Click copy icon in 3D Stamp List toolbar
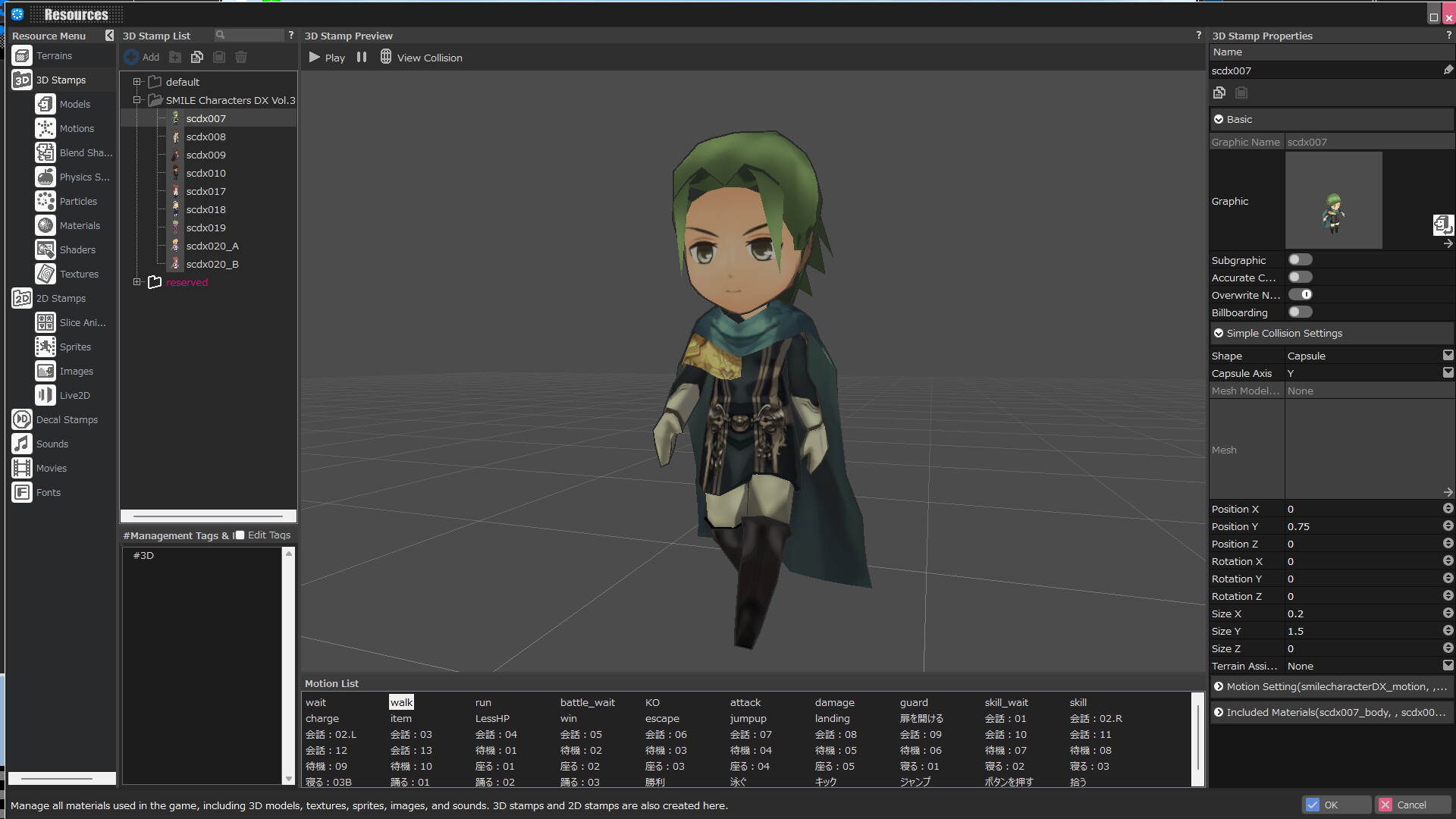This screenshot has height=819, width=1456. (x=197, y=57)
